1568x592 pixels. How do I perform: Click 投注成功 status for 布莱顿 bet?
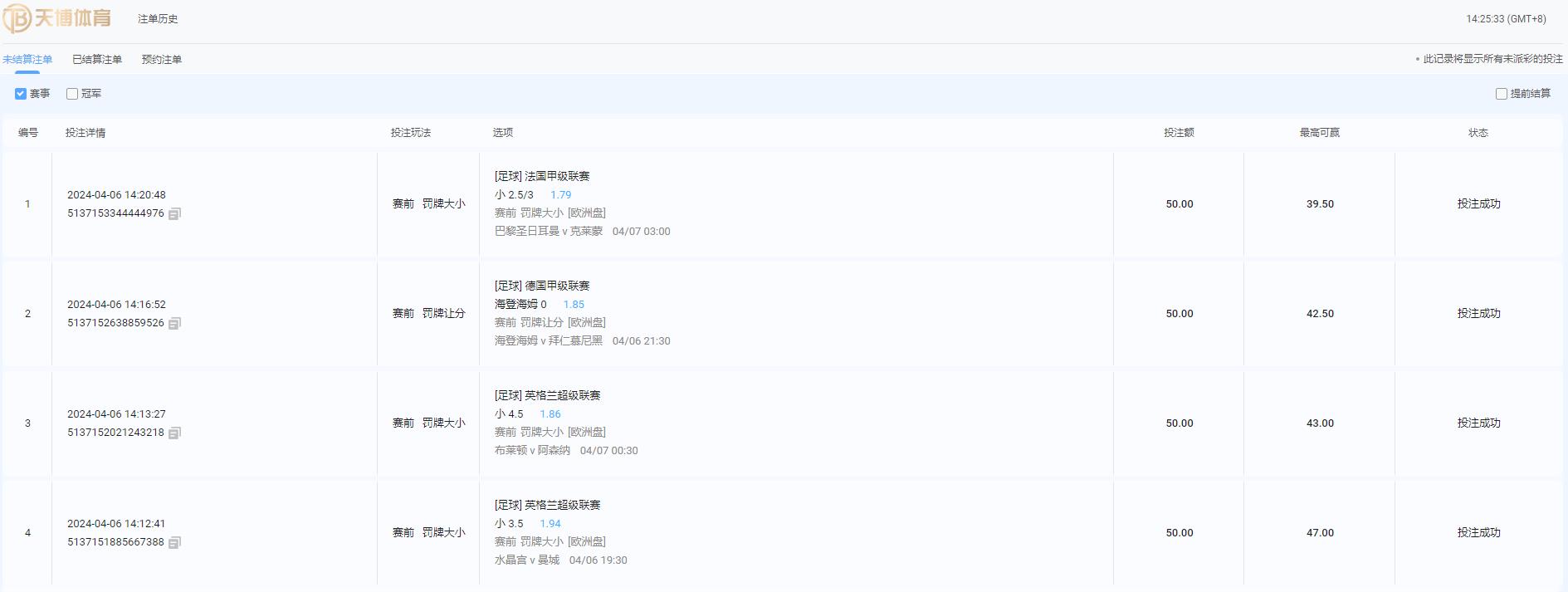point(1478,423)
